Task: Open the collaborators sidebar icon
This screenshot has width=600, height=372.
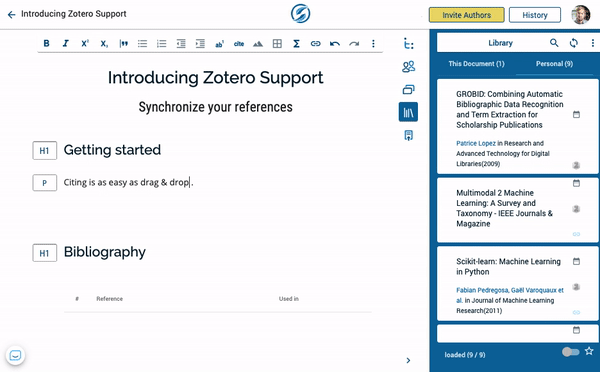Action: pos(408,67)
